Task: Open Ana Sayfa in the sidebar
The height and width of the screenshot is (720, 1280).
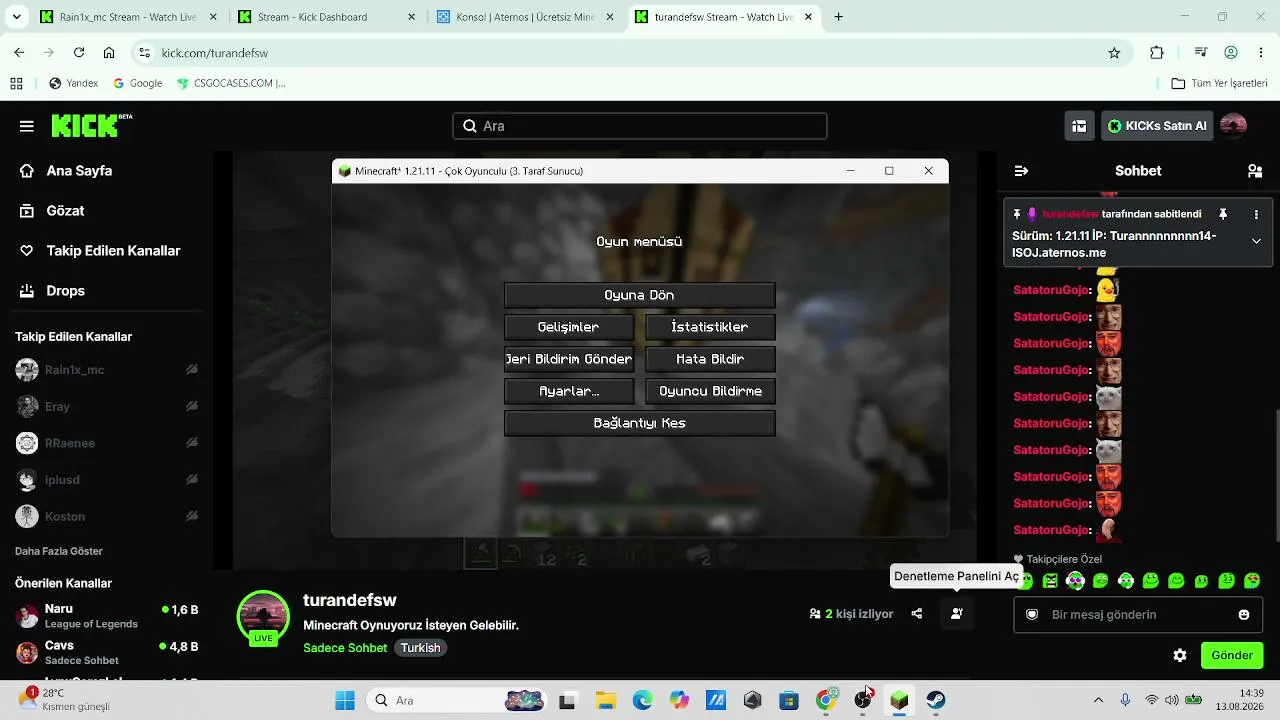Action: point(66,171)
